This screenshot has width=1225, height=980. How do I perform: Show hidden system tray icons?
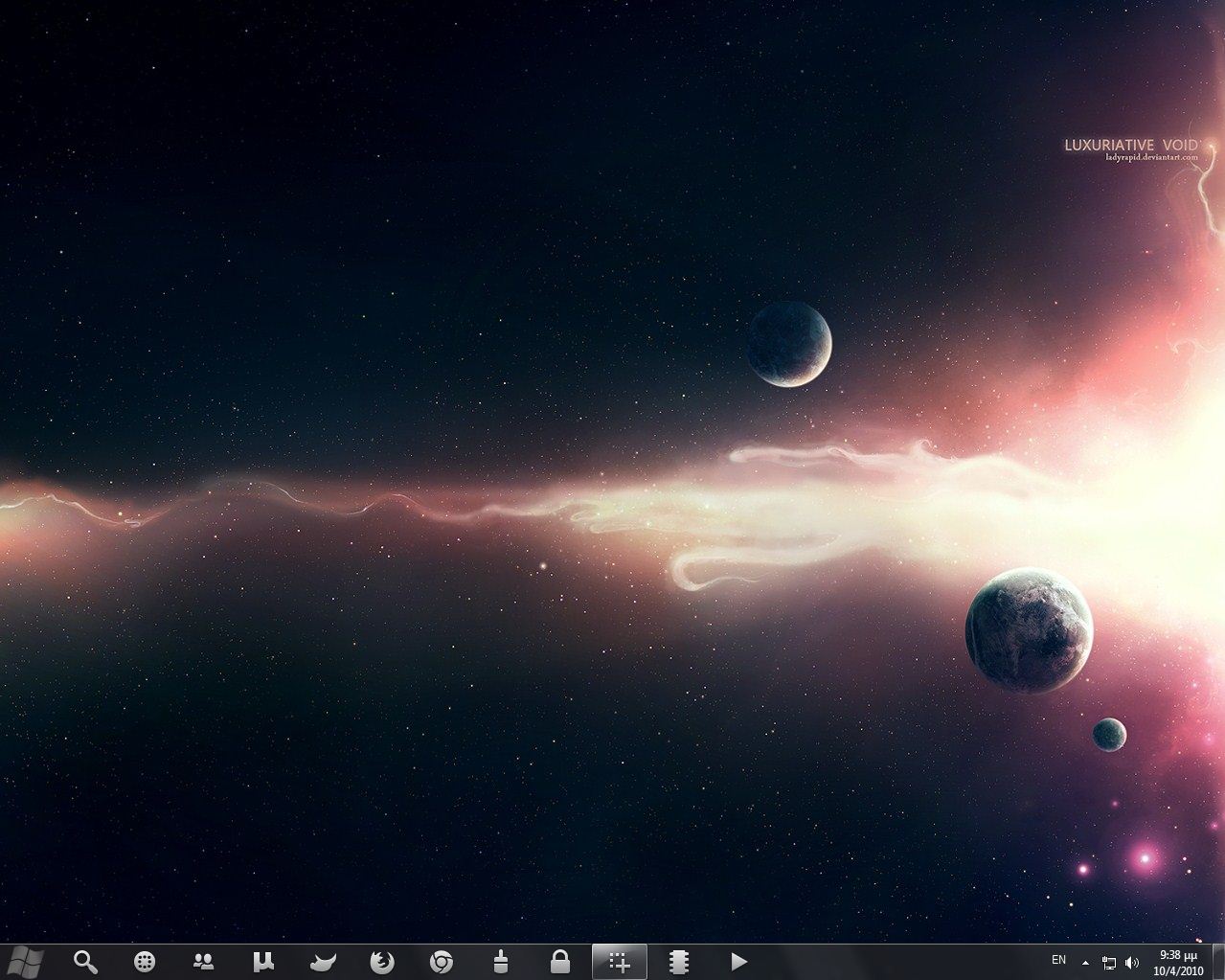(x=1085, y=962)
